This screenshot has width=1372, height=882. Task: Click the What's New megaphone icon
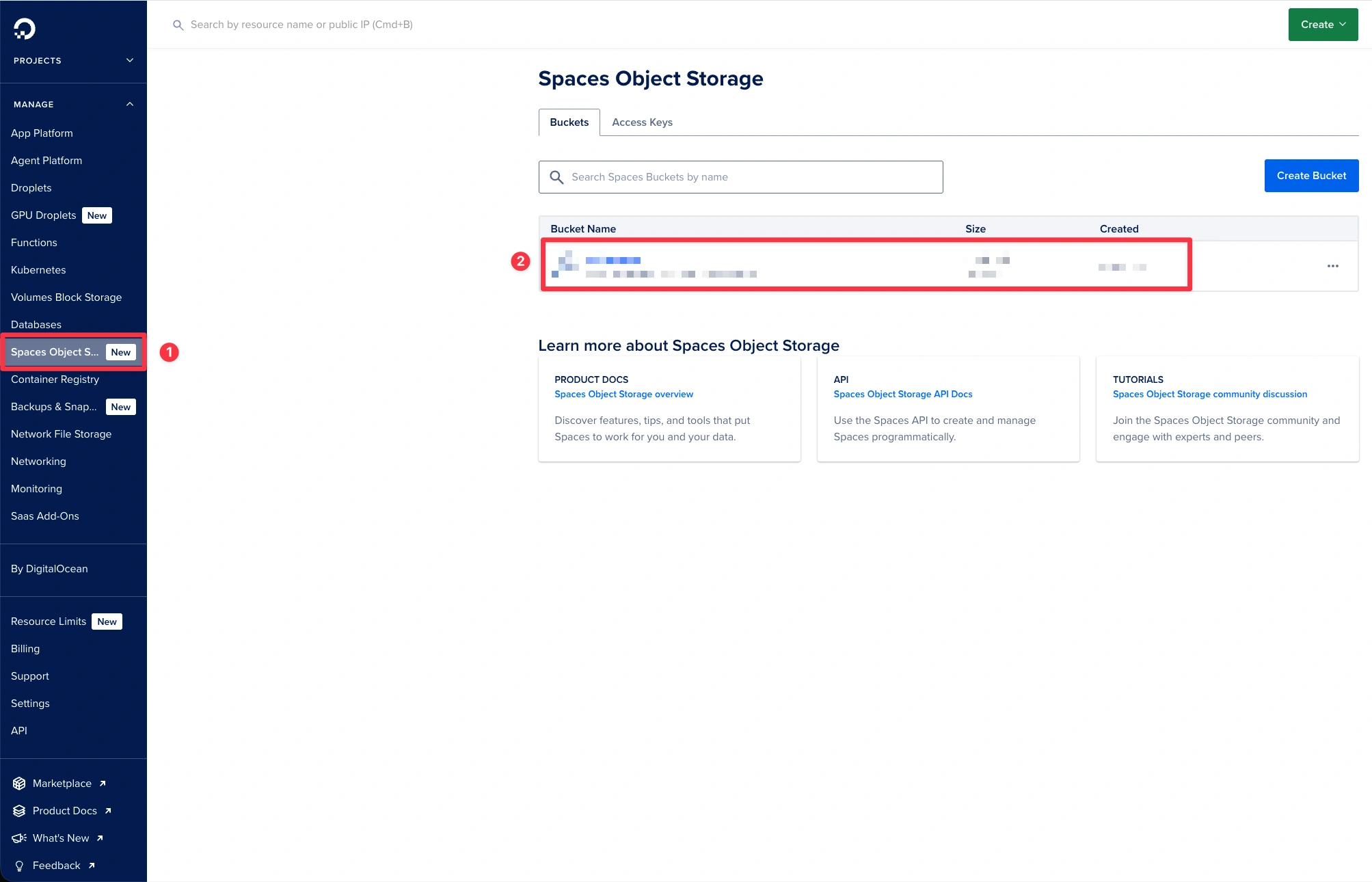(x=18, y=838)
